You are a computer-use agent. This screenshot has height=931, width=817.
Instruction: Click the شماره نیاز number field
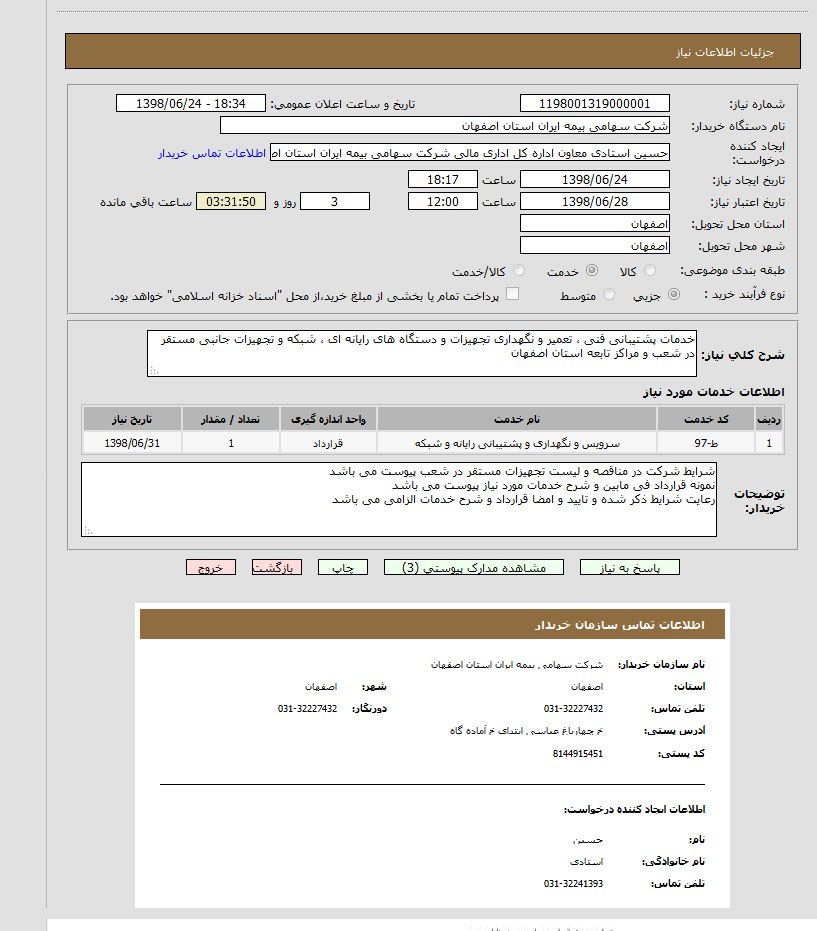(x=595, y=104)
